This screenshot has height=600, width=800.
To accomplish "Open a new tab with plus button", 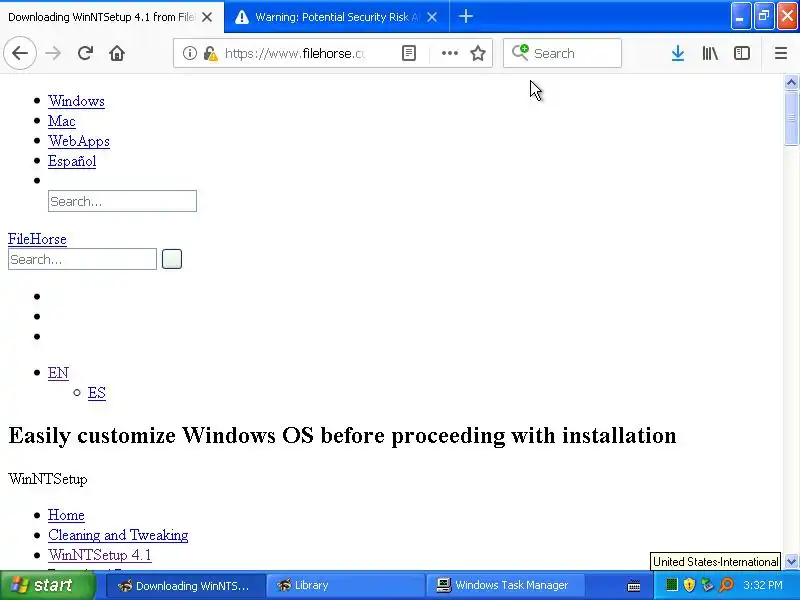I will pyautogui.click(x=465, y=17).
